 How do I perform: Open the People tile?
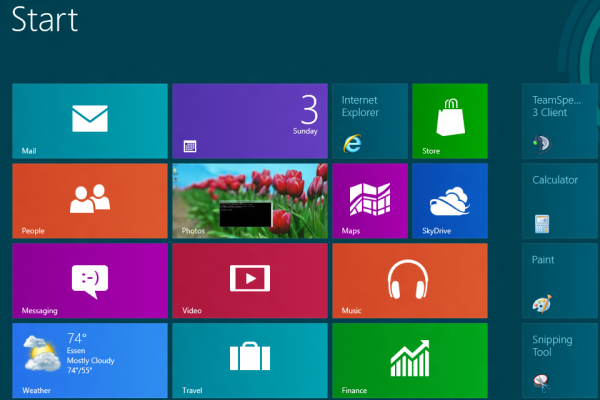pyautogui.click(x=89, y=201)
